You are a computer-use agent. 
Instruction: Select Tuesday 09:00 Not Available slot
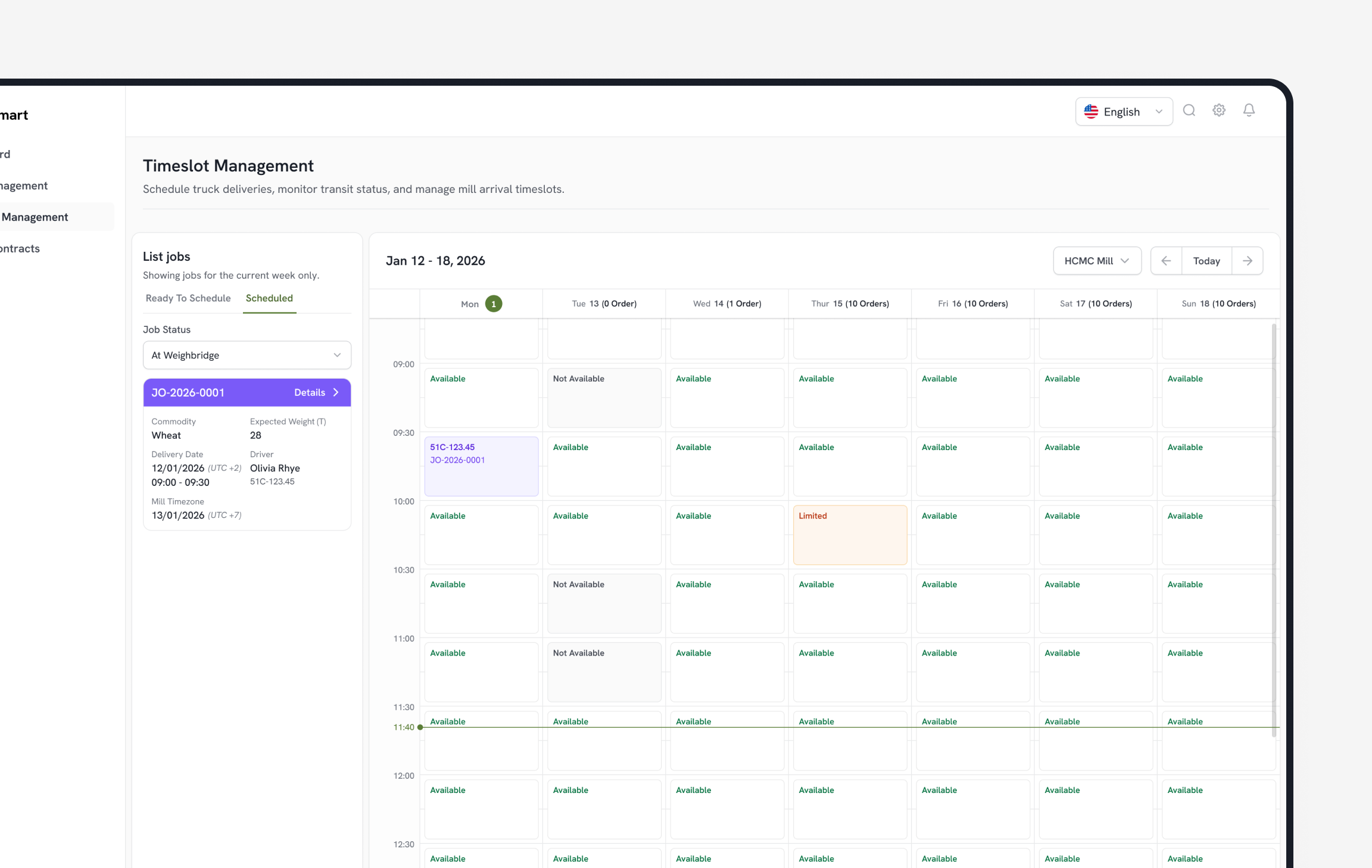(x=604, y=398)
